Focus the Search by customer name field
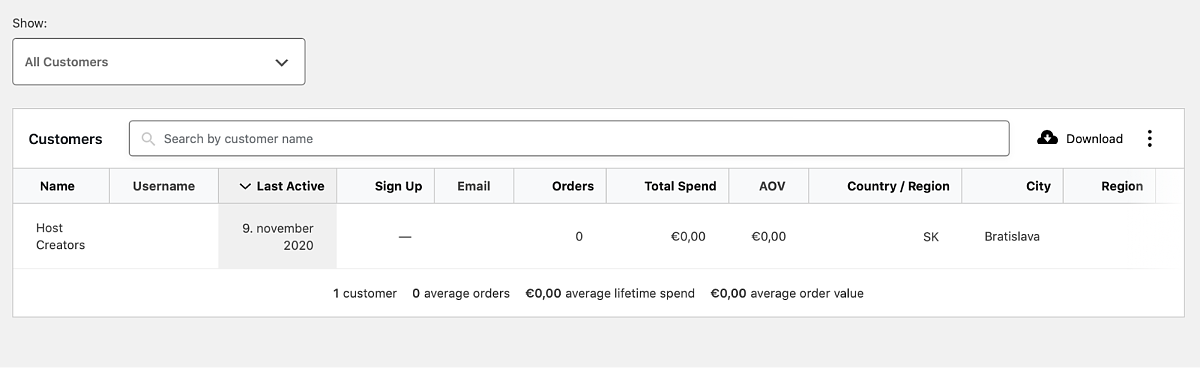Screen dimensions: 1200x368 tap(569, 139)
